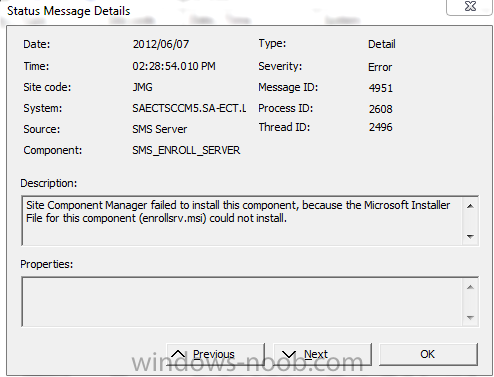Click the Component: label

[x=52, y=150]
